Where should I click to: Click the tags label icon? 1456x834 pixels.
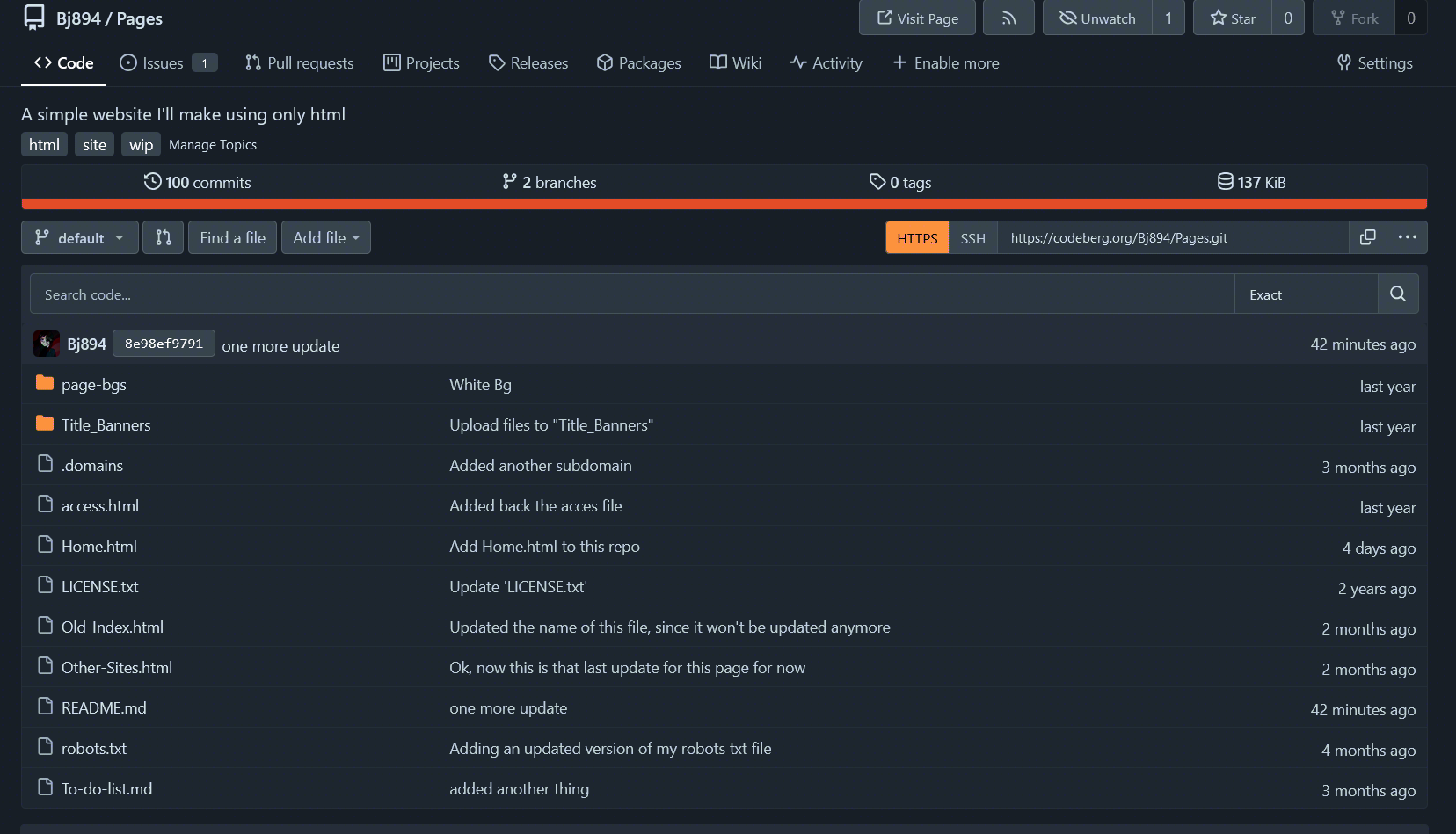click(x=877, y=181)
